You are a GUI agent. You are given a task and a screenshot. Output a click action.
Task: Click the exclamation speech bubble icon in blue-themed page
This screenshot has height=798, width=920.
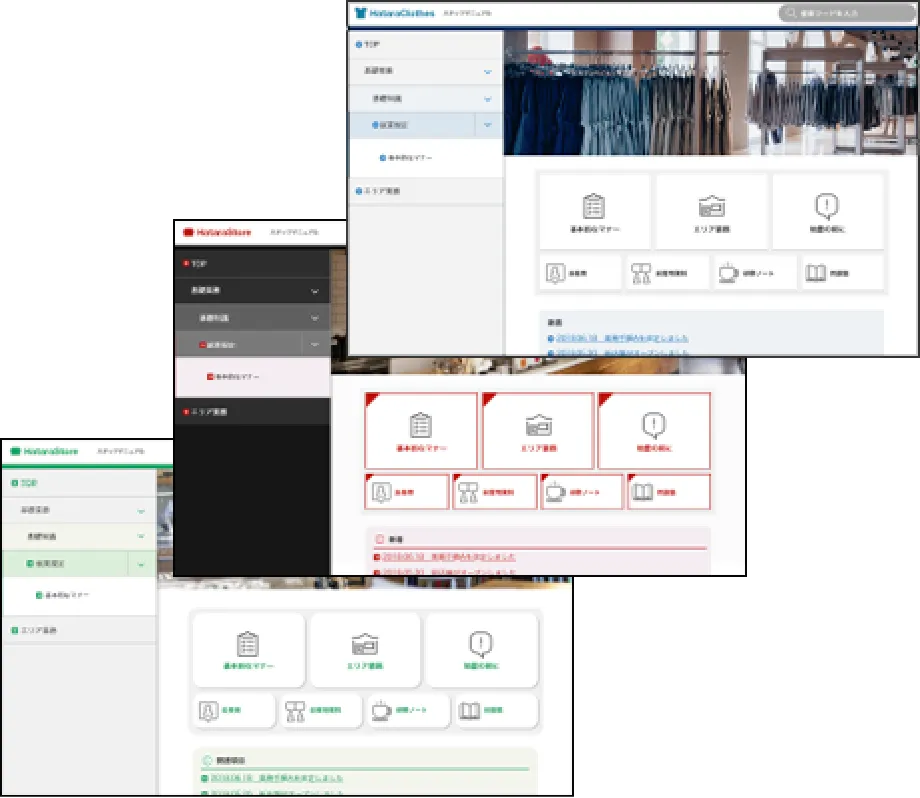point(826,207)
